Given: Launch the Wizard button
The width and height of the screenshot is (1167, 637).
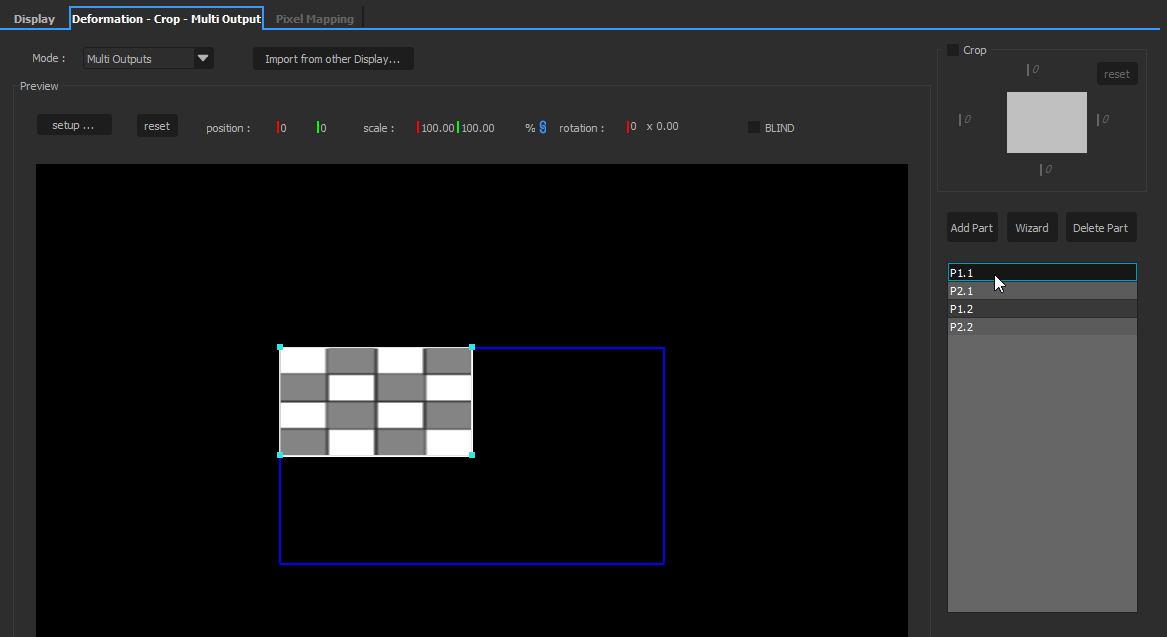Looking at the screenshot, I should click(x=1031, y=228).
